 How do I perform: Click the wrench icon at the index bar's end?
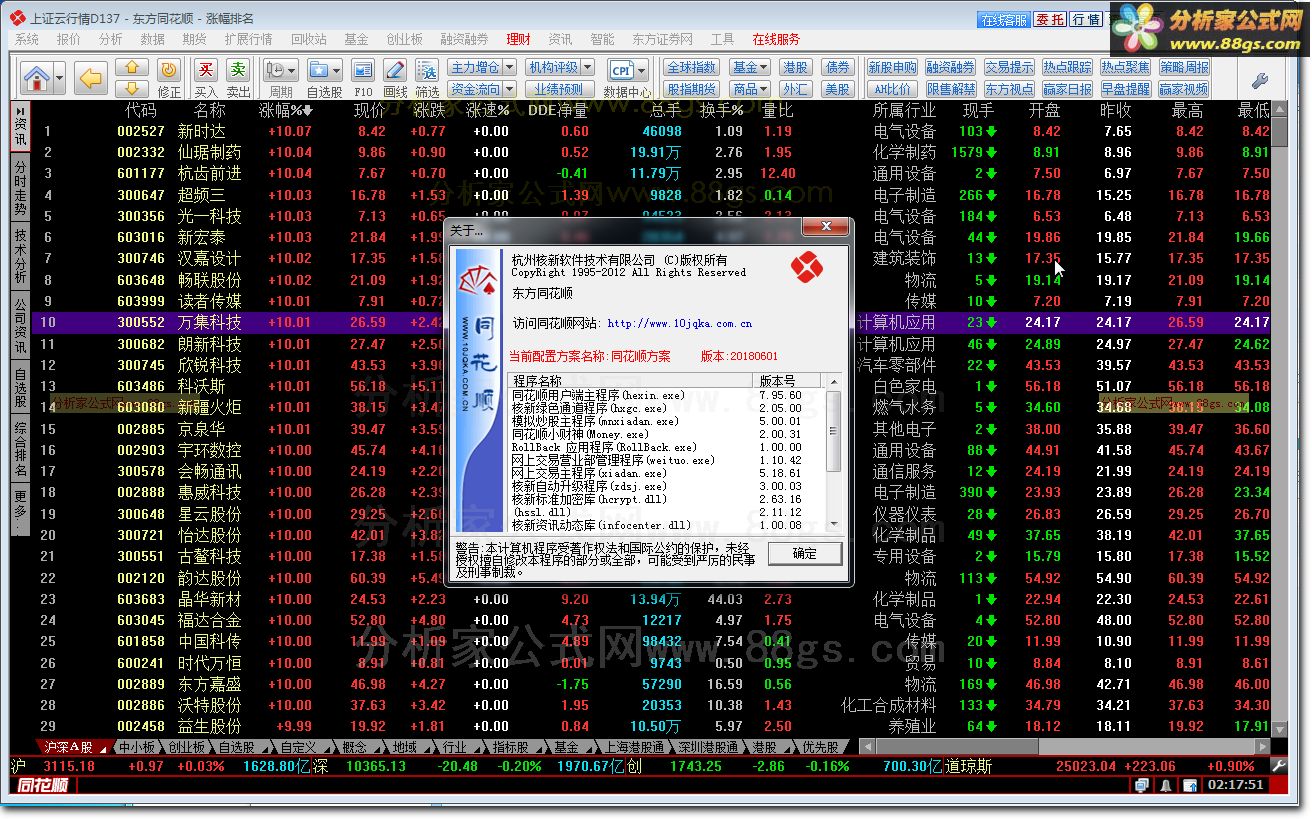1279,766
